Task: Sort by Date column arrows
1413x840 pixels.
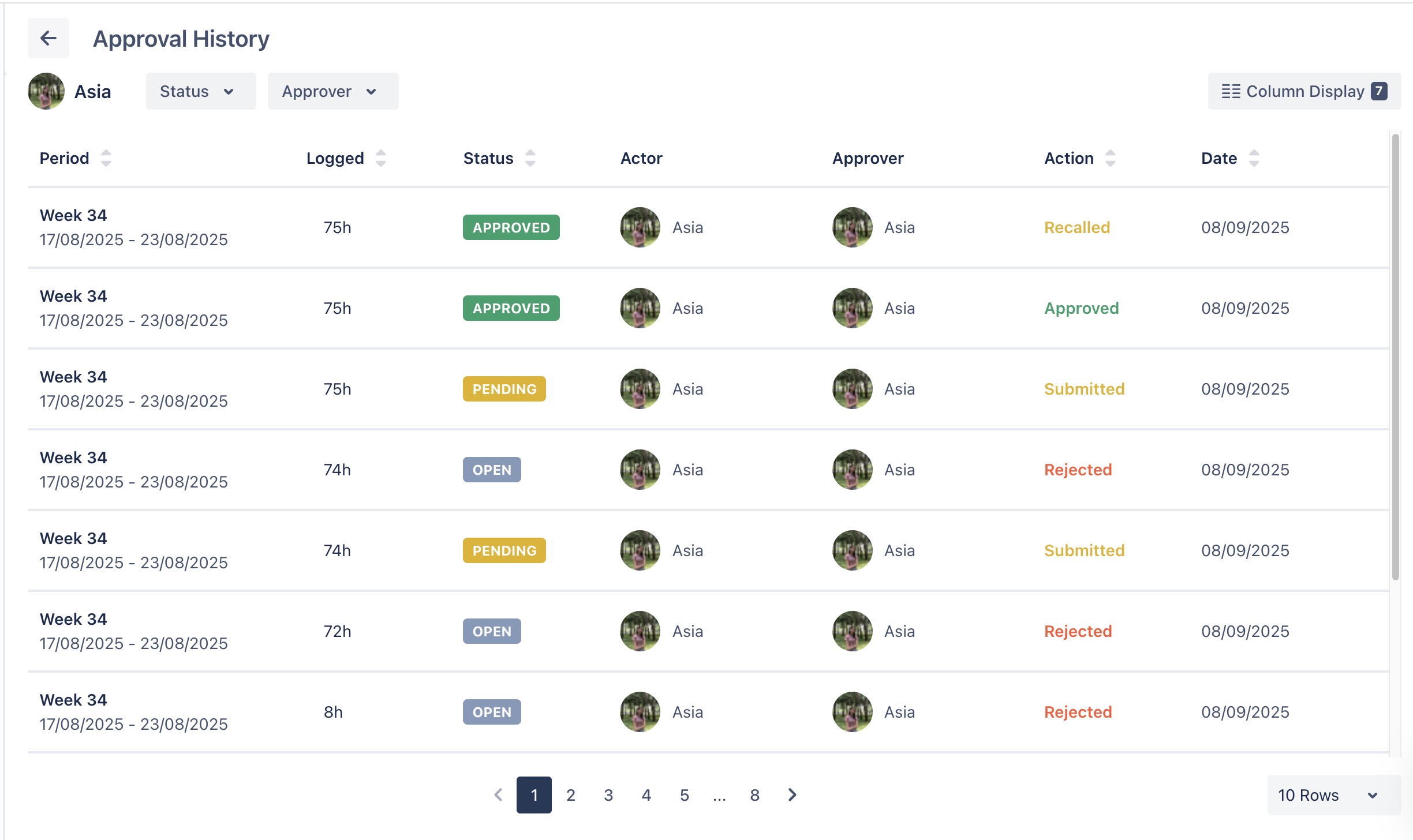Action: click(1254, 158)
